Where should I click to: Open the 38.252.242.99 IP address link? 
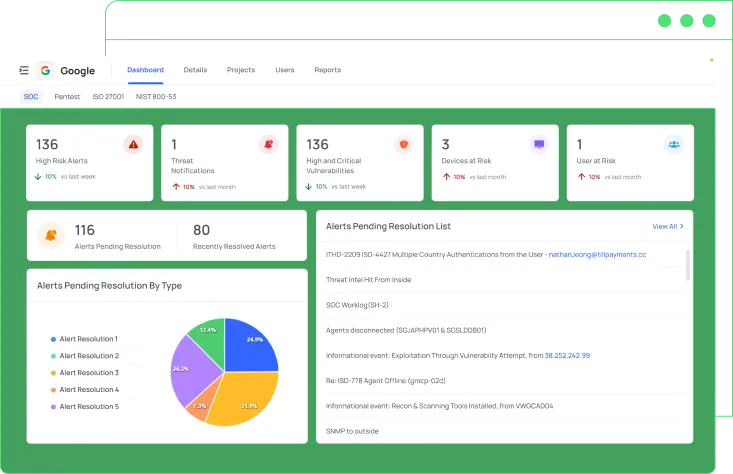(x=567, y=355)
